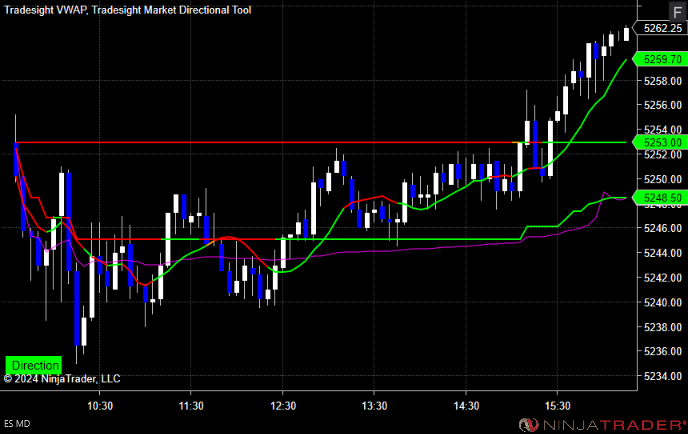Click the green 5248.50 price marker
Screen dimensions: 688x434
(x=660, y=198)
